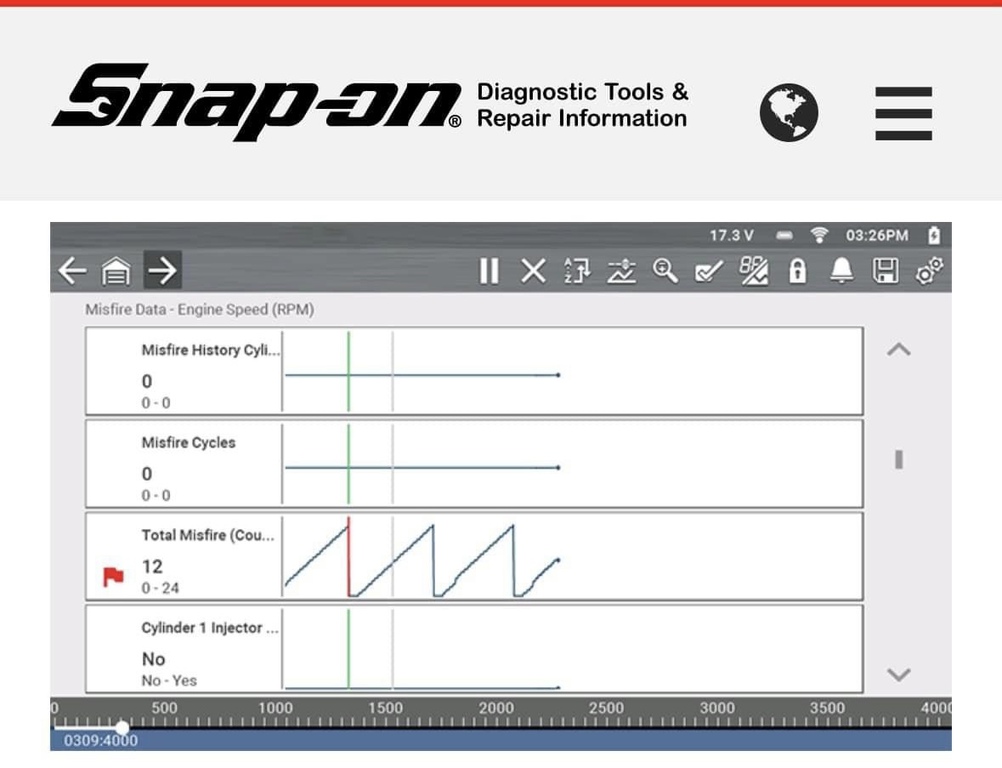Click the X clear data icon
Screen dimensions: 1002x768
(534, 271)
